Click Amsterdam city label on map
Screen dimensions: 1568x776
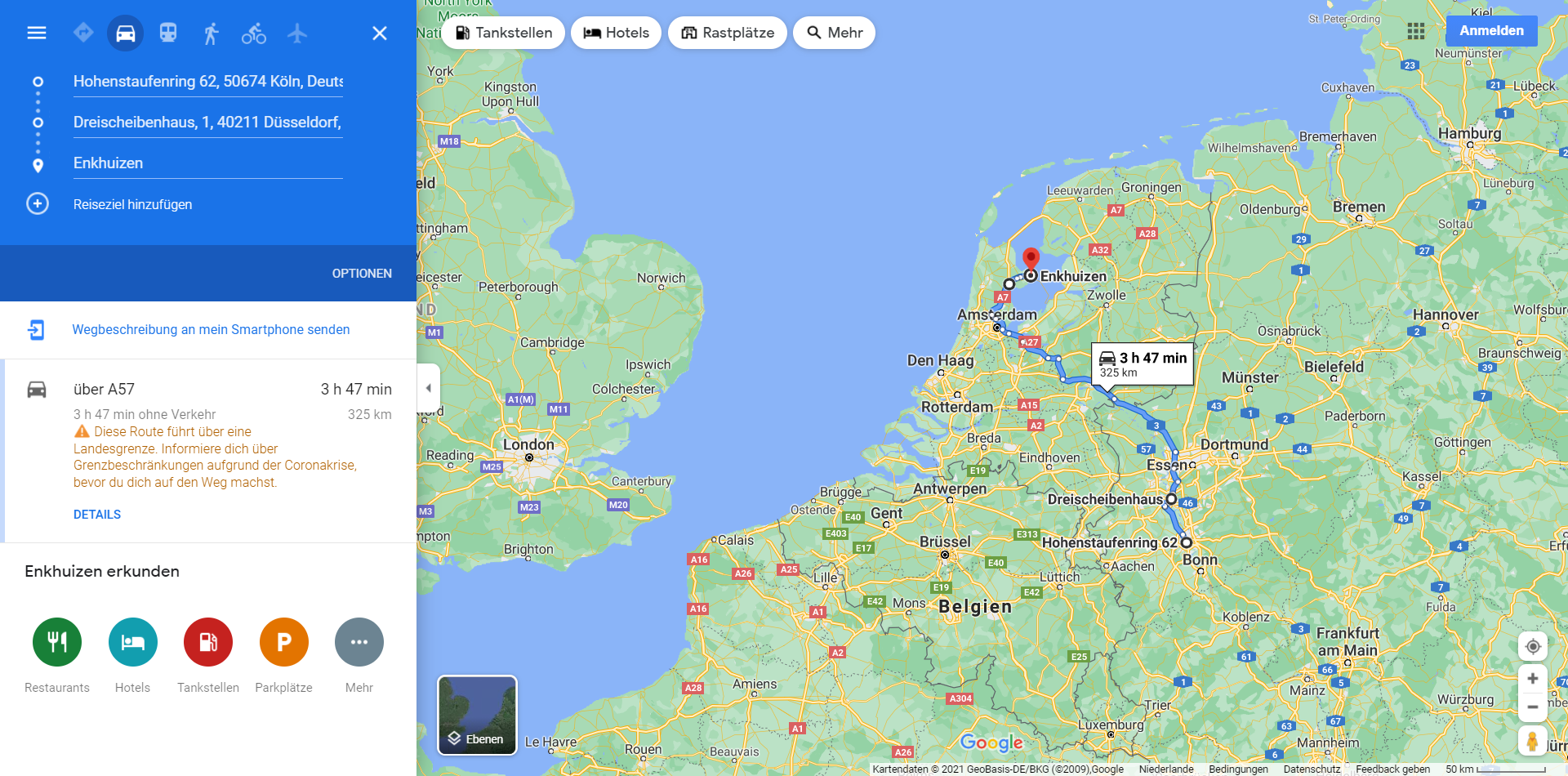997,314
